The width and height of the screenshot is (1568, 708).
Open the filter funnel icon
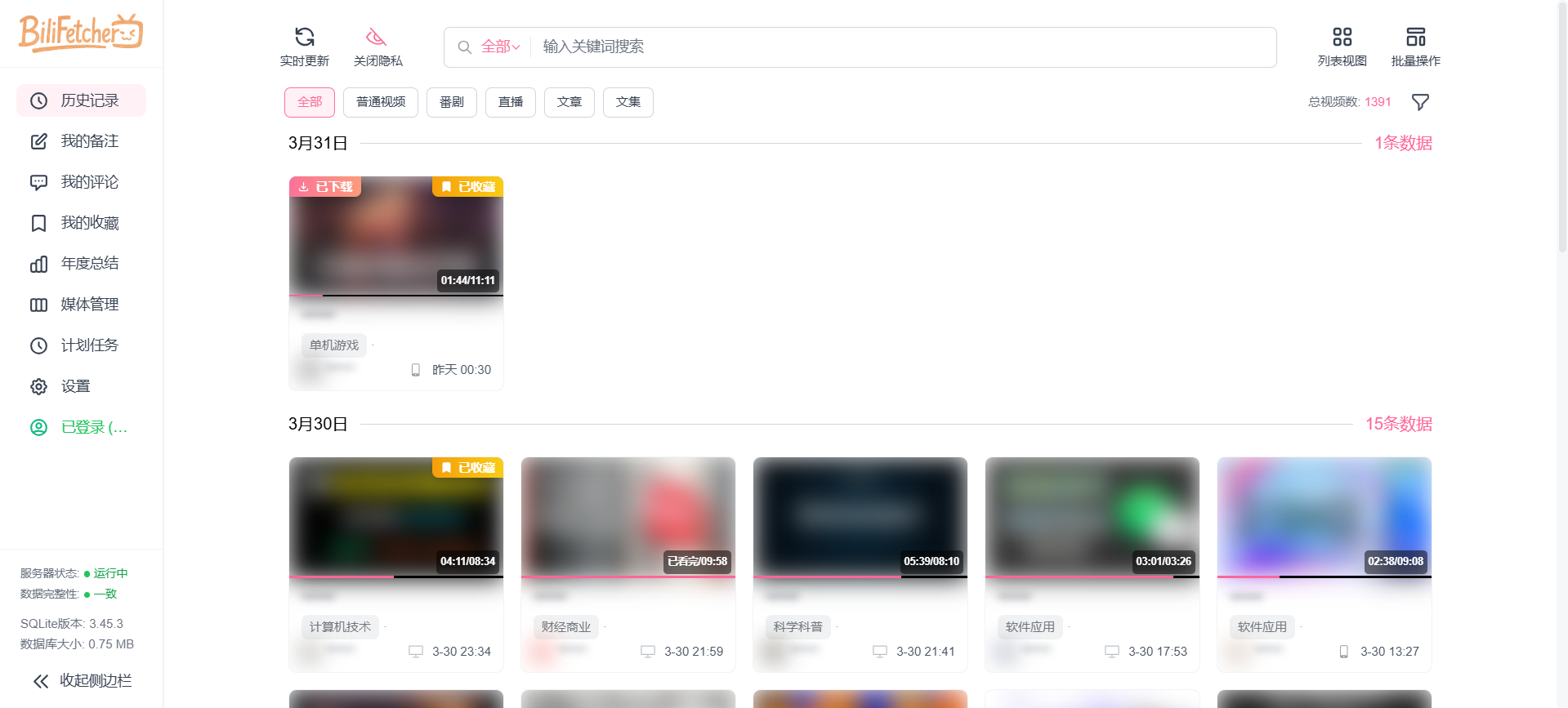pyautogui.click(x=1420, y=102)
